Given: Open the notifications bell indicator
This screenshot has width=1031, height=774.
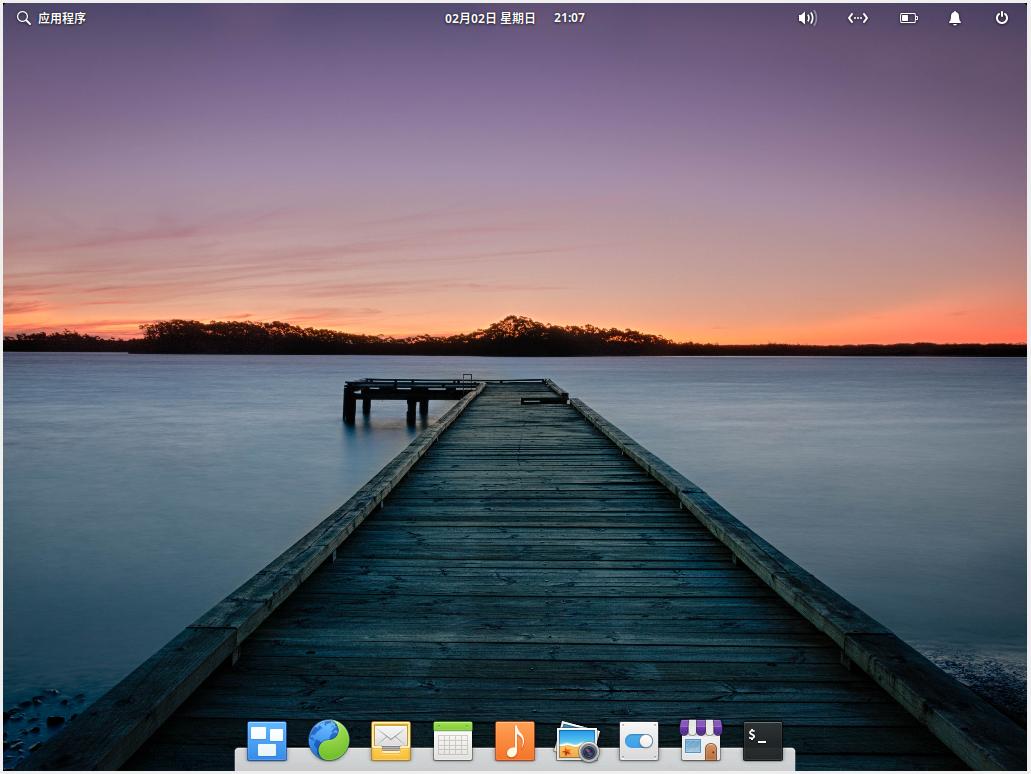Looking at the screenshot, I should (x=953, y=17).
